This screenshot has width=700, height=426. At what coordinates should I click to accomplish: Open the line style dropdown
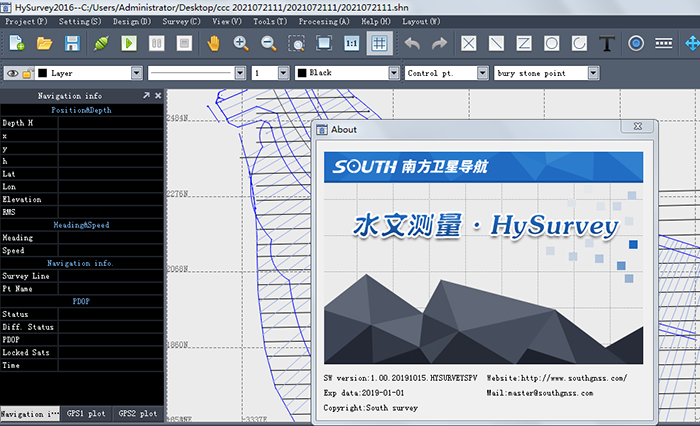point(240,73)
